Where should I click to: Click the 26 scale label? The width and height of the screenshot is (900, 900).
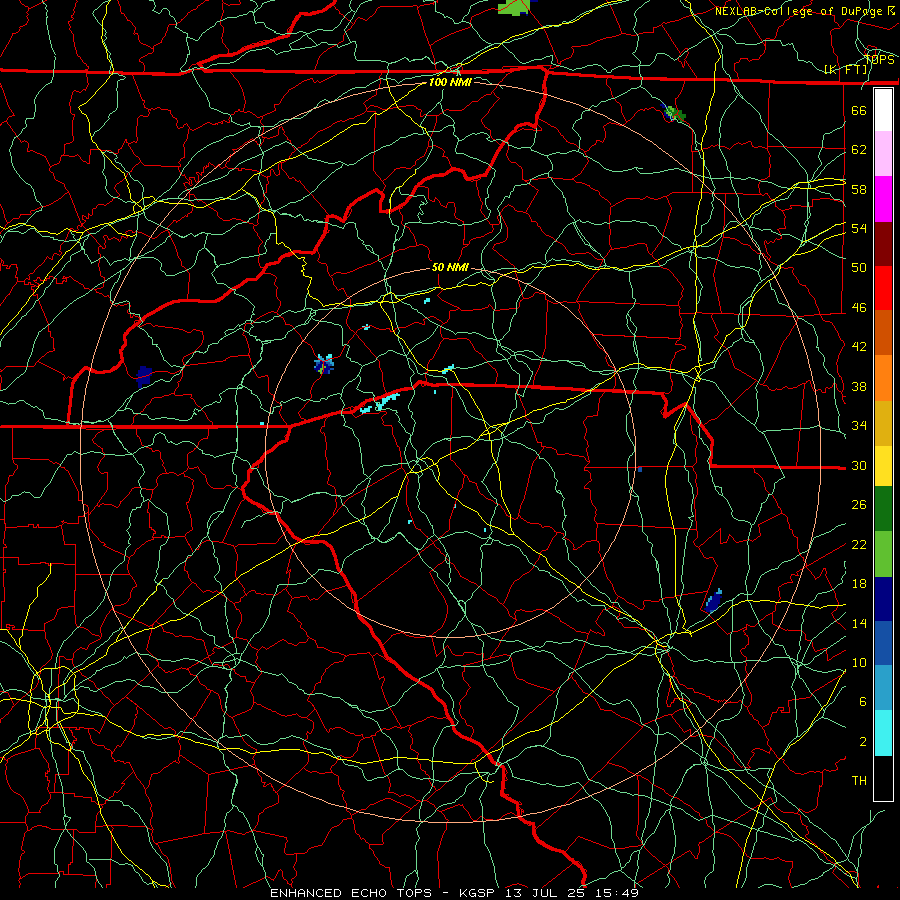coord(859,505)
